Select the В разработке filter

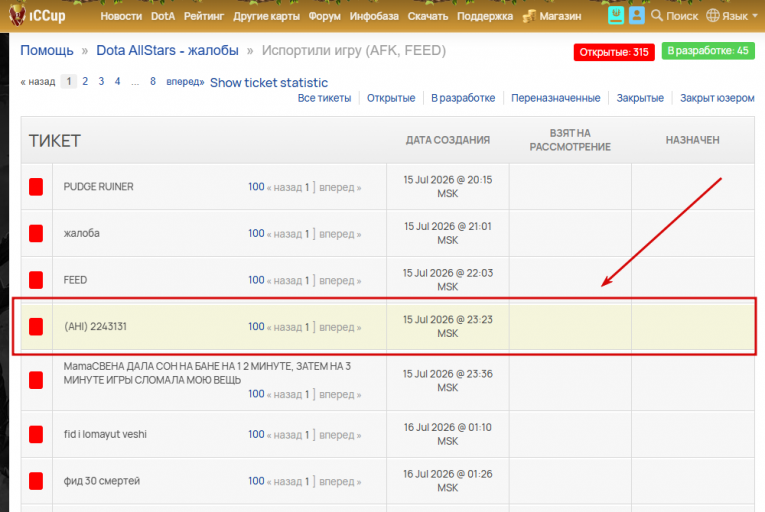click(463, 98)
